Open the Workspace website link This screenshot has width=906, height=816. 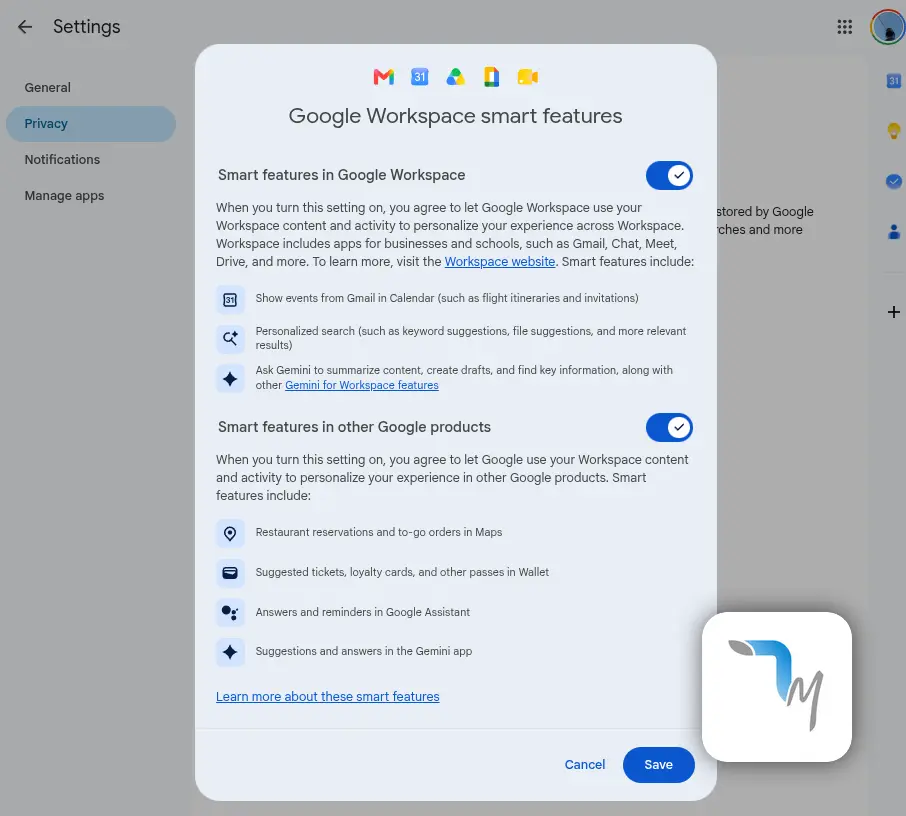(x=500, y=261)
